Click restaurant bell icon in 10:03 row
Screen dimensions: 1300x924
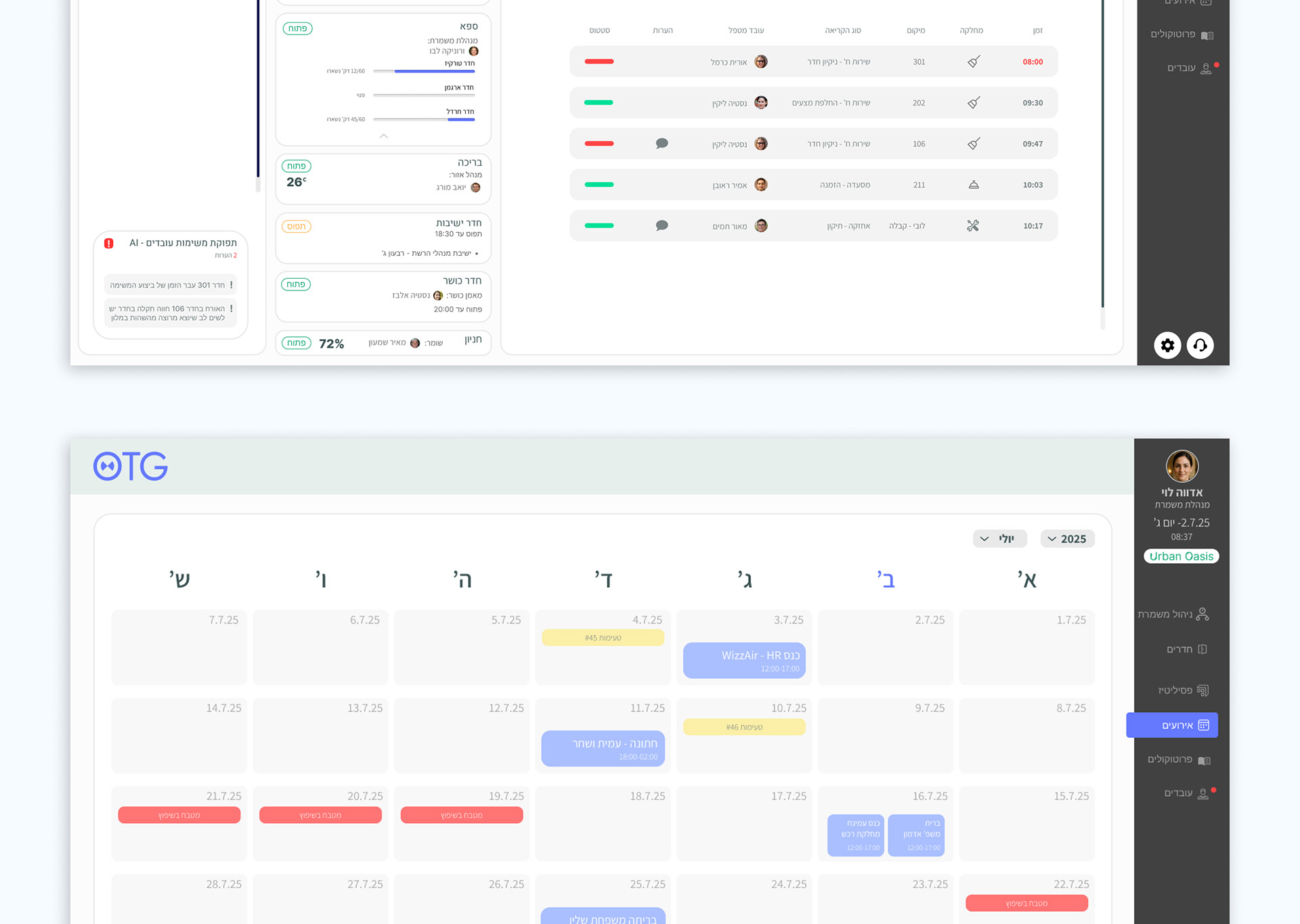tap(973, 185)
